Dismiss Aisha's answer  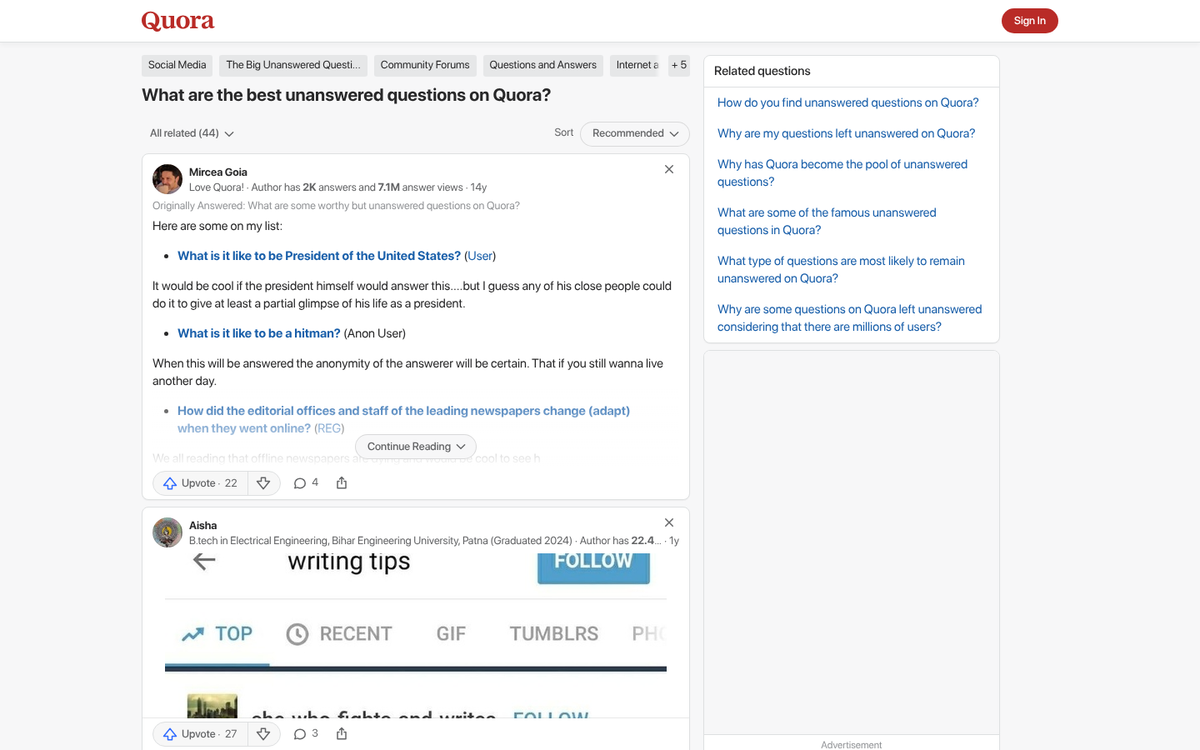669,522
